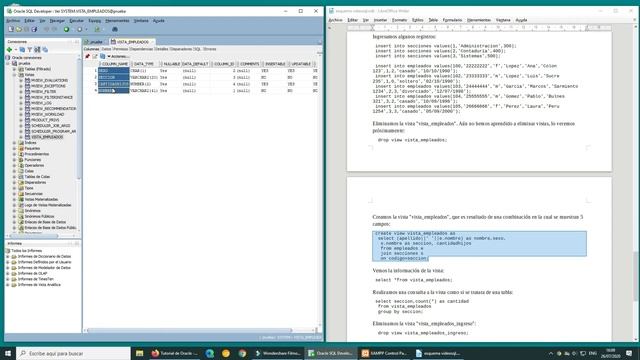Screen dimensions: 640x360
Task: Click green plus New Connection icon
Action: pyautogui.click(x=9, y=49)
